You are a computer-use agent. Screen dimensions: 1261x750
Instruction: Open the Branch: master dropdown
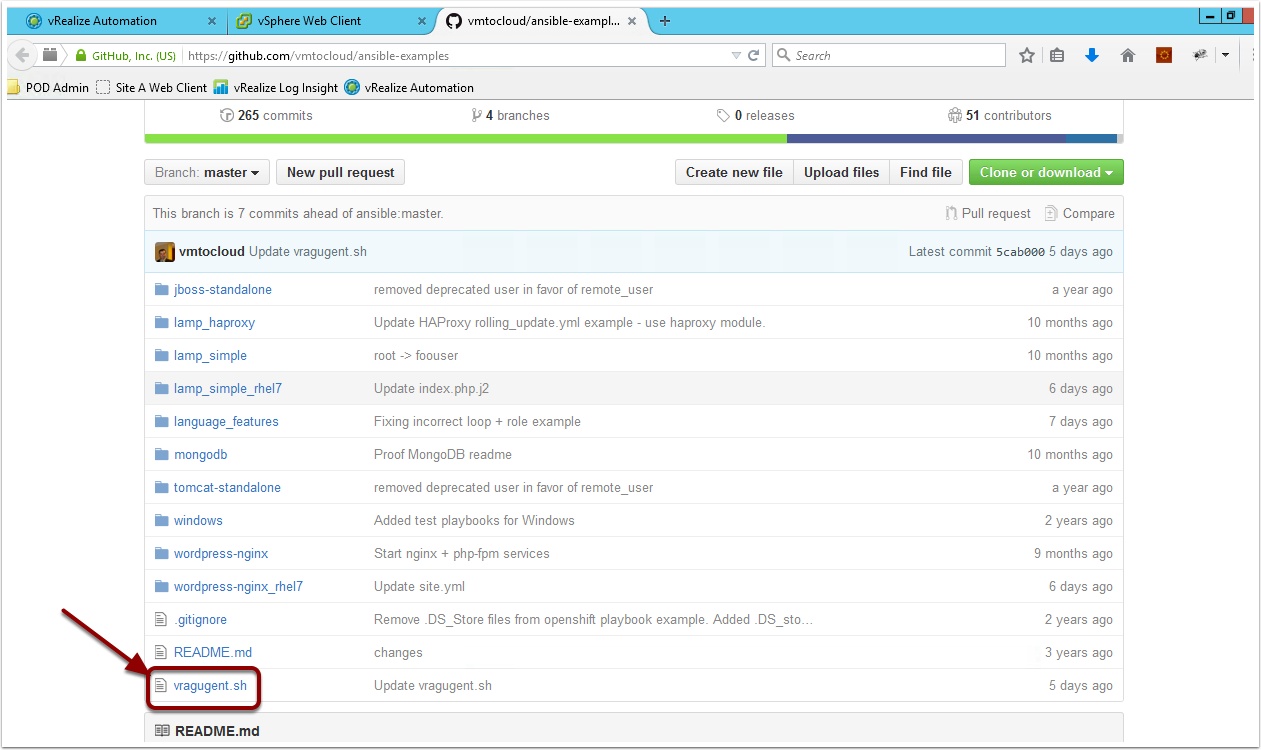(x=207, y=173)
